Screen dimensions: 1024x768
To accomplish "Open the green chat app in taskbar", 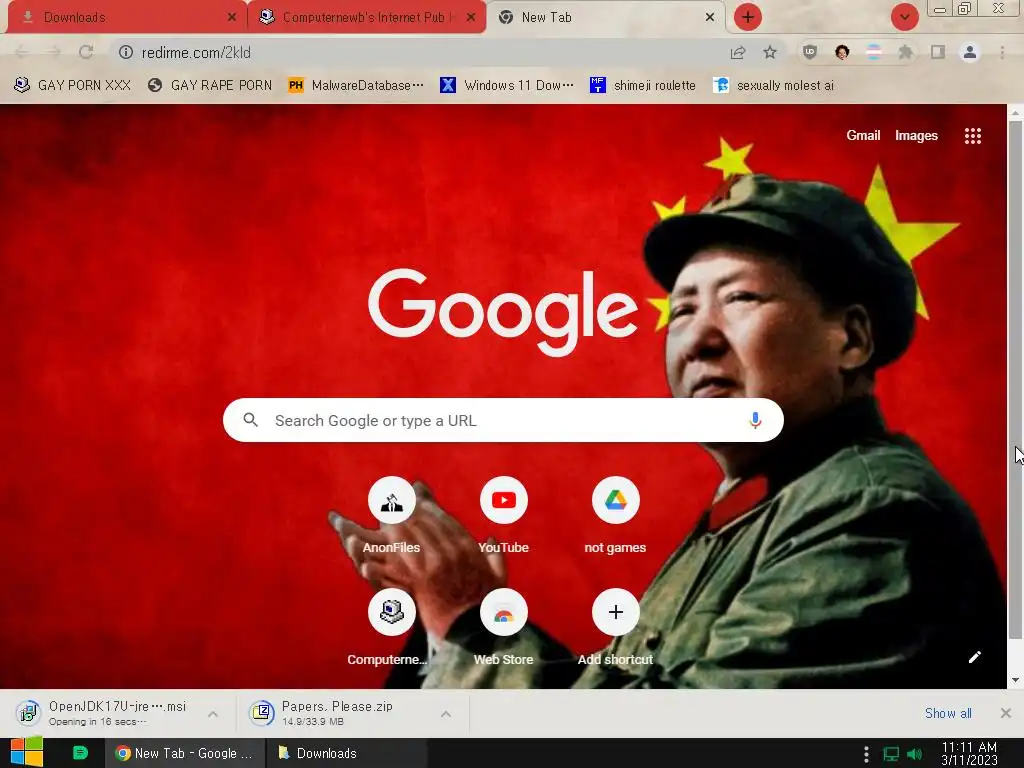I will tap(80, 753).
